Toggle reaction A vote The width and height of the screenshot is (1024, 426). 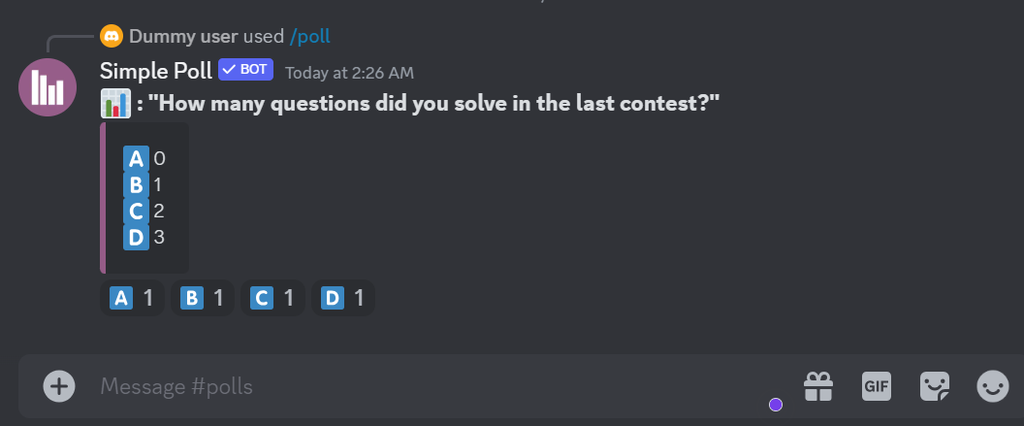tap(132, 298)
